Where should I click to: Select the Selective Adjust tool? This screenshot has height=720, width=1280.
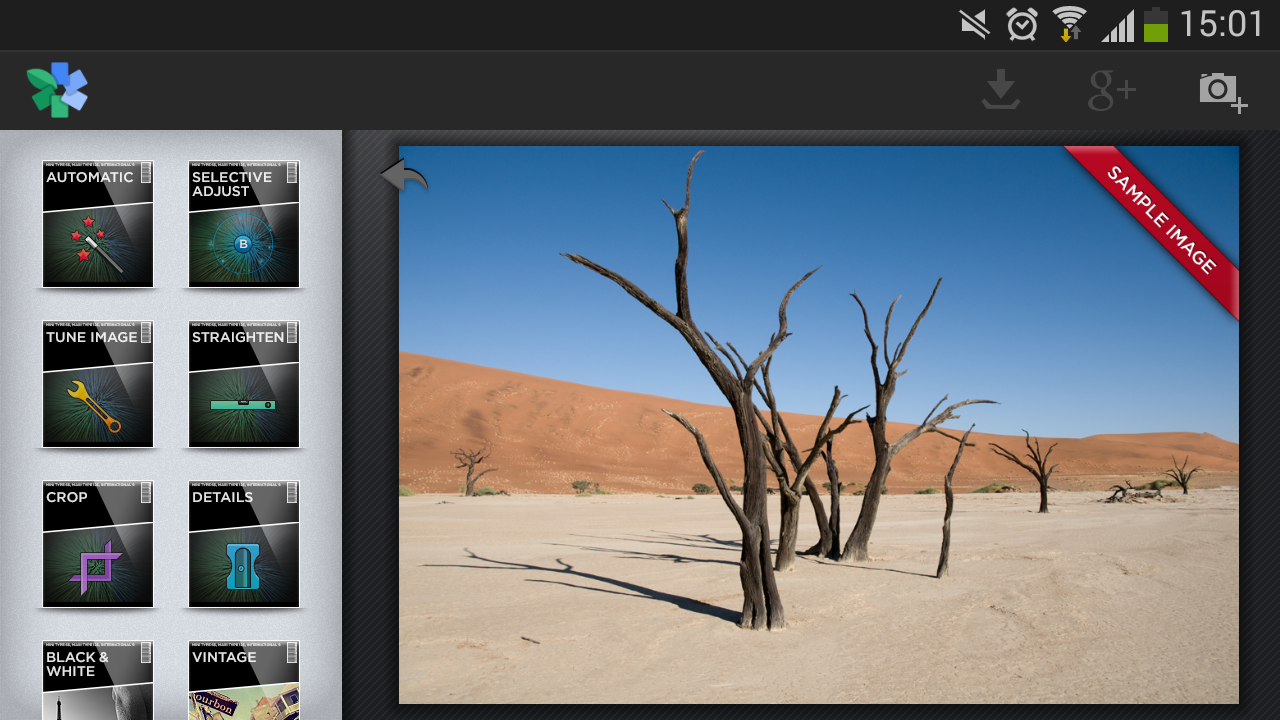[x=244, y=224]
